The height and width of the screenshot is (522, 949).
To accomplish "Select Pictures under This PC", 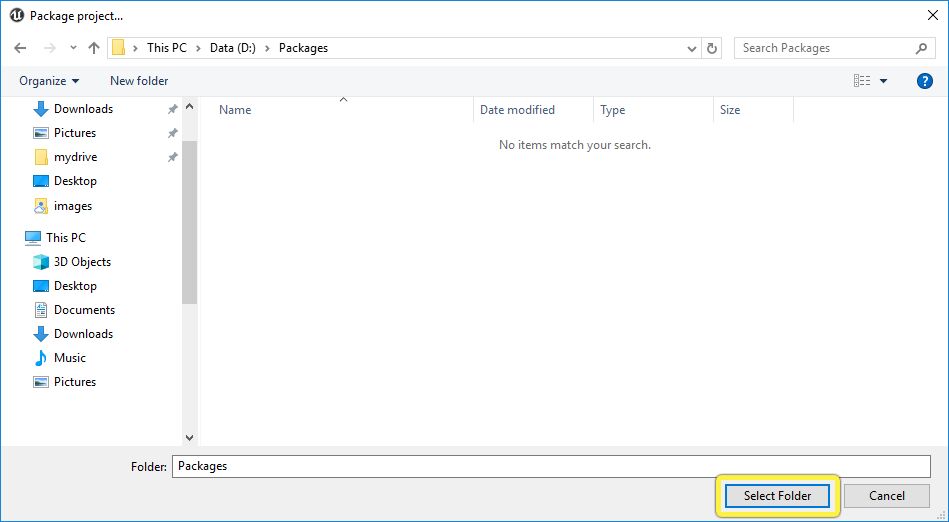I will [74, 382].
